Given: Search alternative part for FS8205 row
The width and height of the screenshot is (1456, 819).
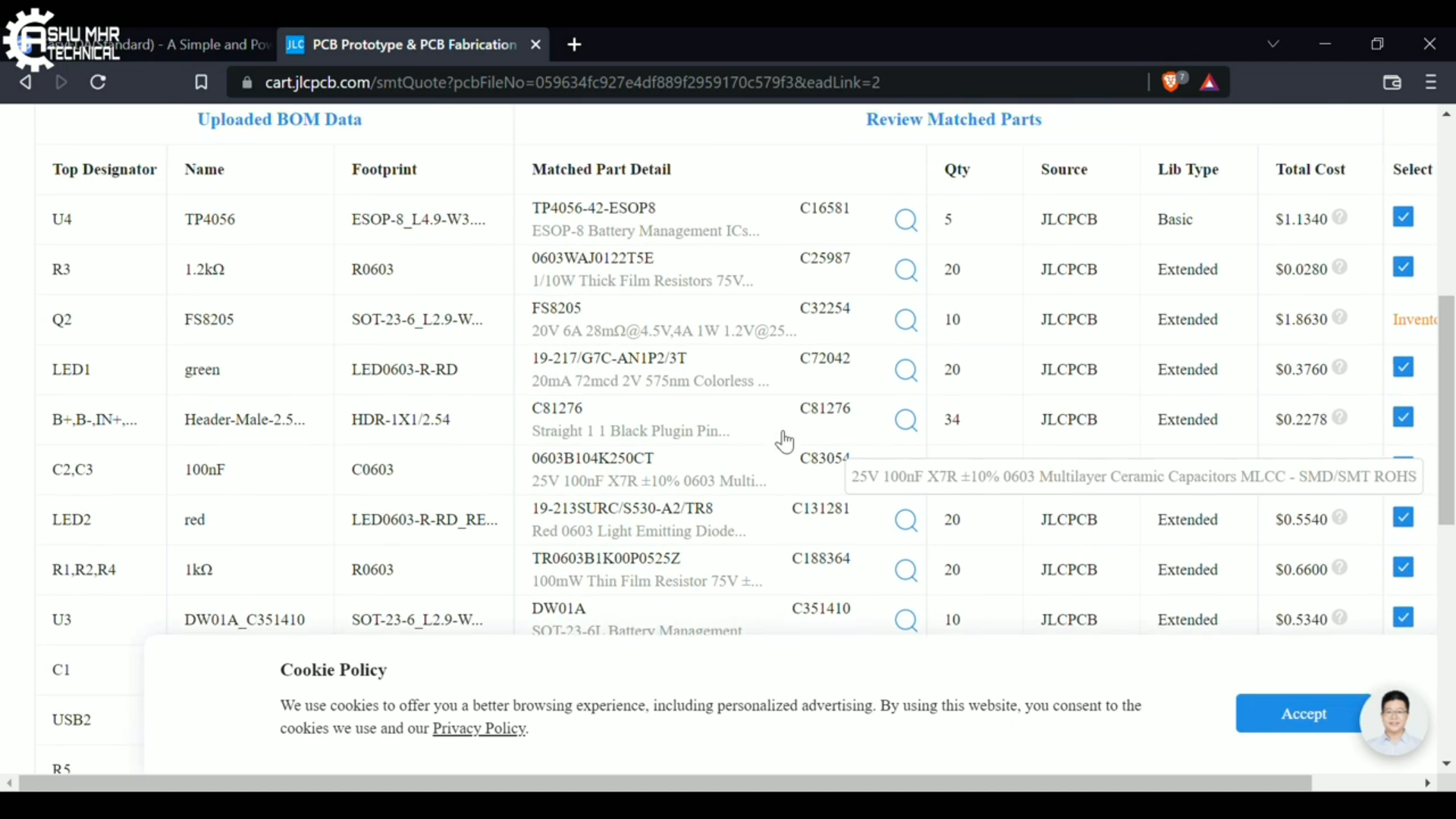Looking at the screenshot, I should point(906,320).
